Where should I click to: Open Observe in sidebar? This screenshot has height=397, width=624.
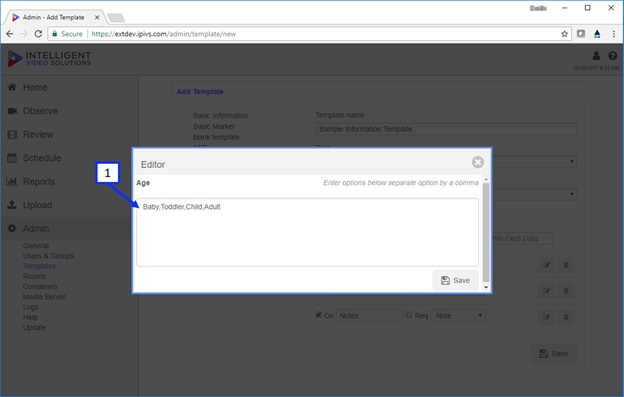click(x=40, y=111)
